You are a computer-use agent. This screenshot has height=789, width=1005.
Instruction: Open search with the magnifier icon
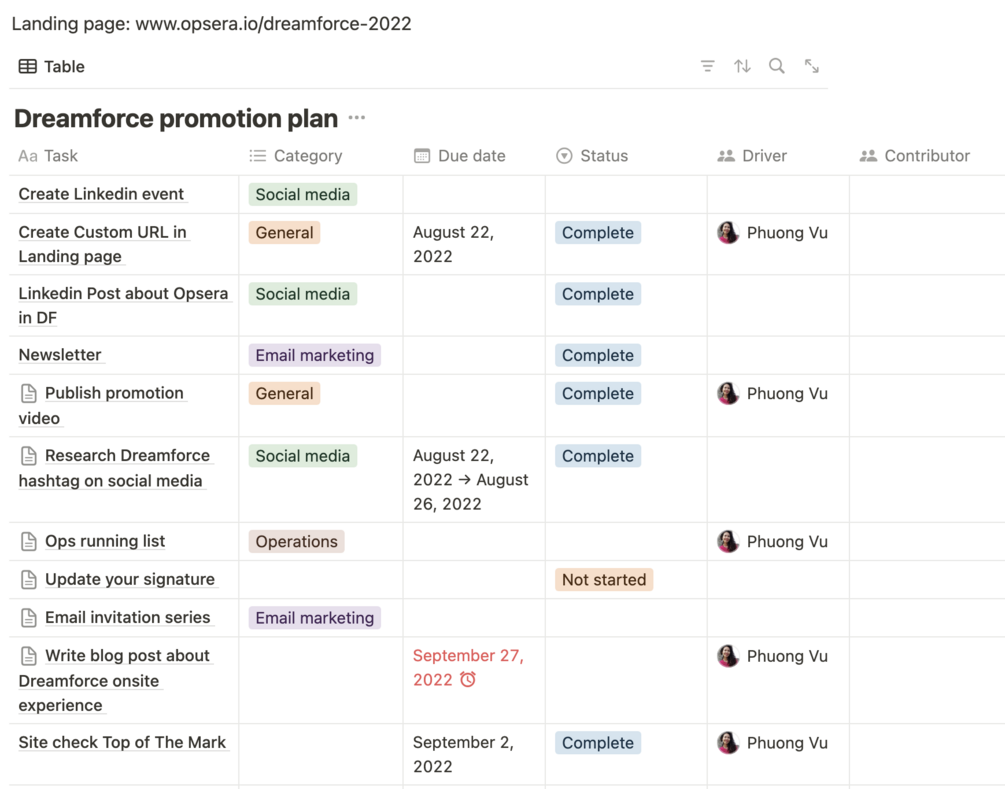(777, 66)
